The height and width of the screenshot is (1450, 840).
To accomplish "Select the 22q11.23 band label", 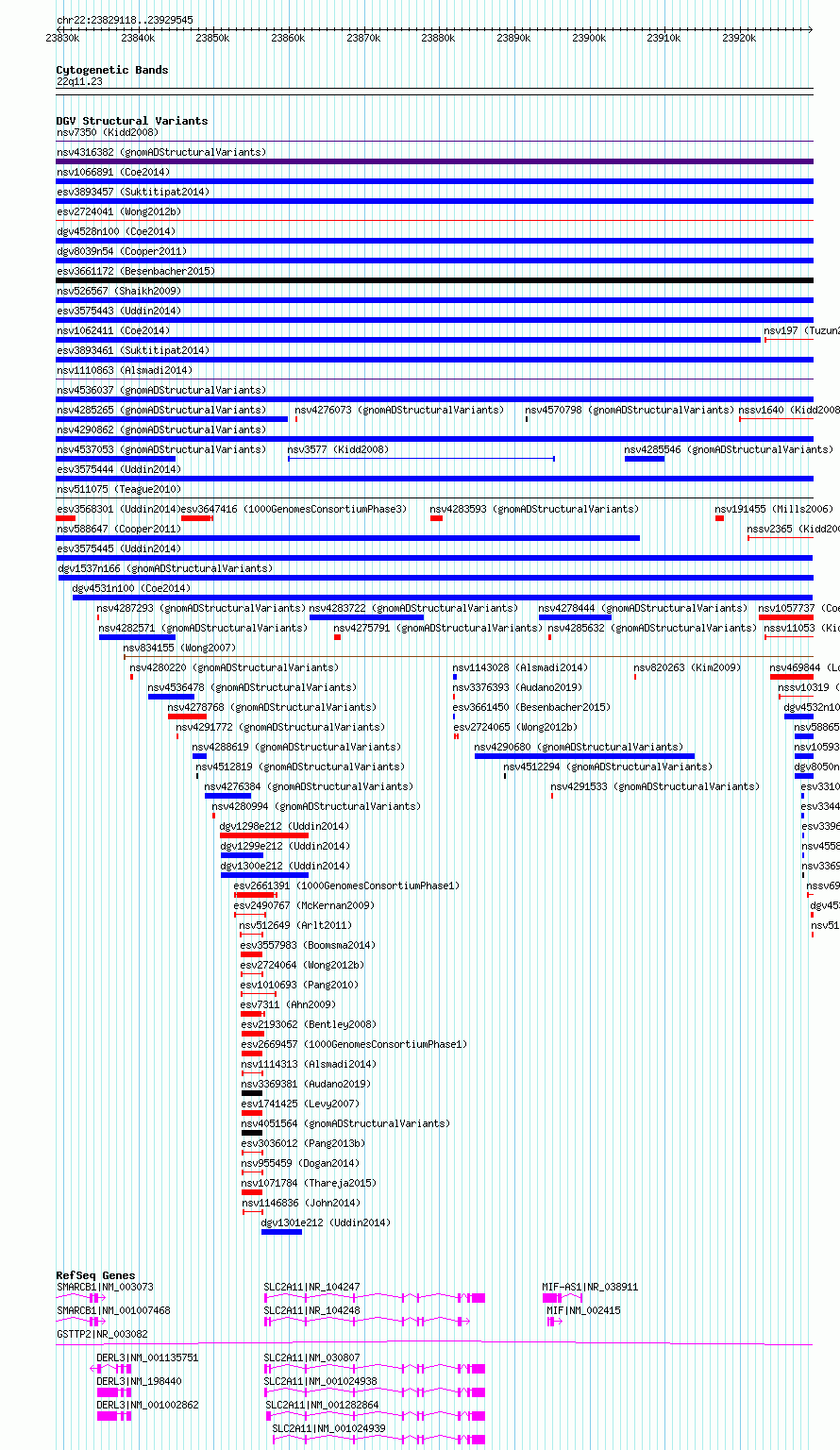I will point(80,82).
